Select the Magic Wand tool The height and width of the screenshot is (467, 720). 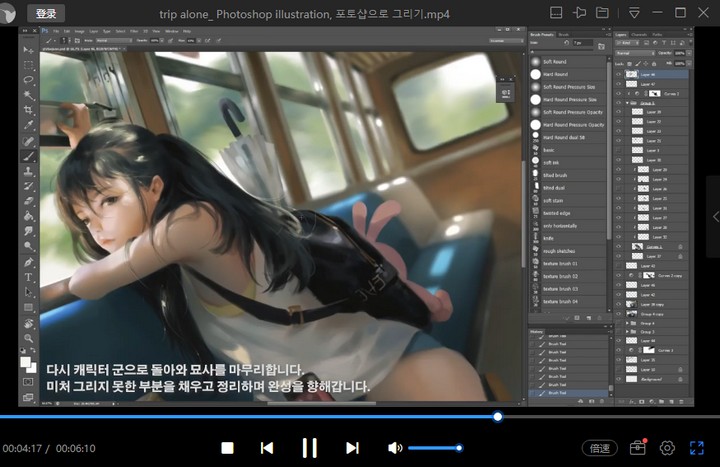[28, 95]
